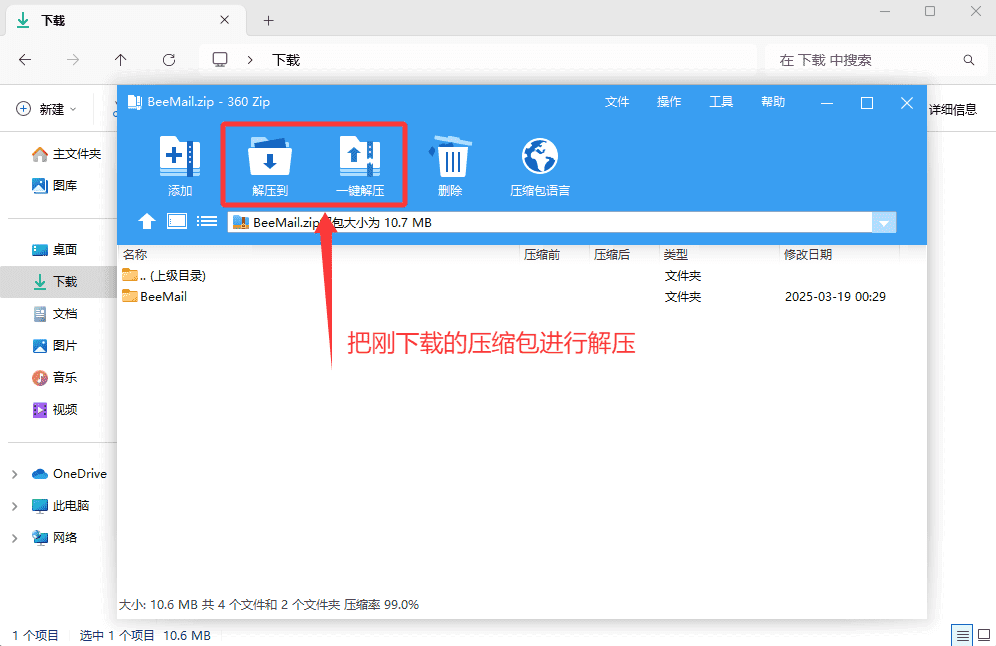This screenshot has width=996, height=646.
Task: Expand the 此电脑 tree node
Action: click(x=15, y=506)
